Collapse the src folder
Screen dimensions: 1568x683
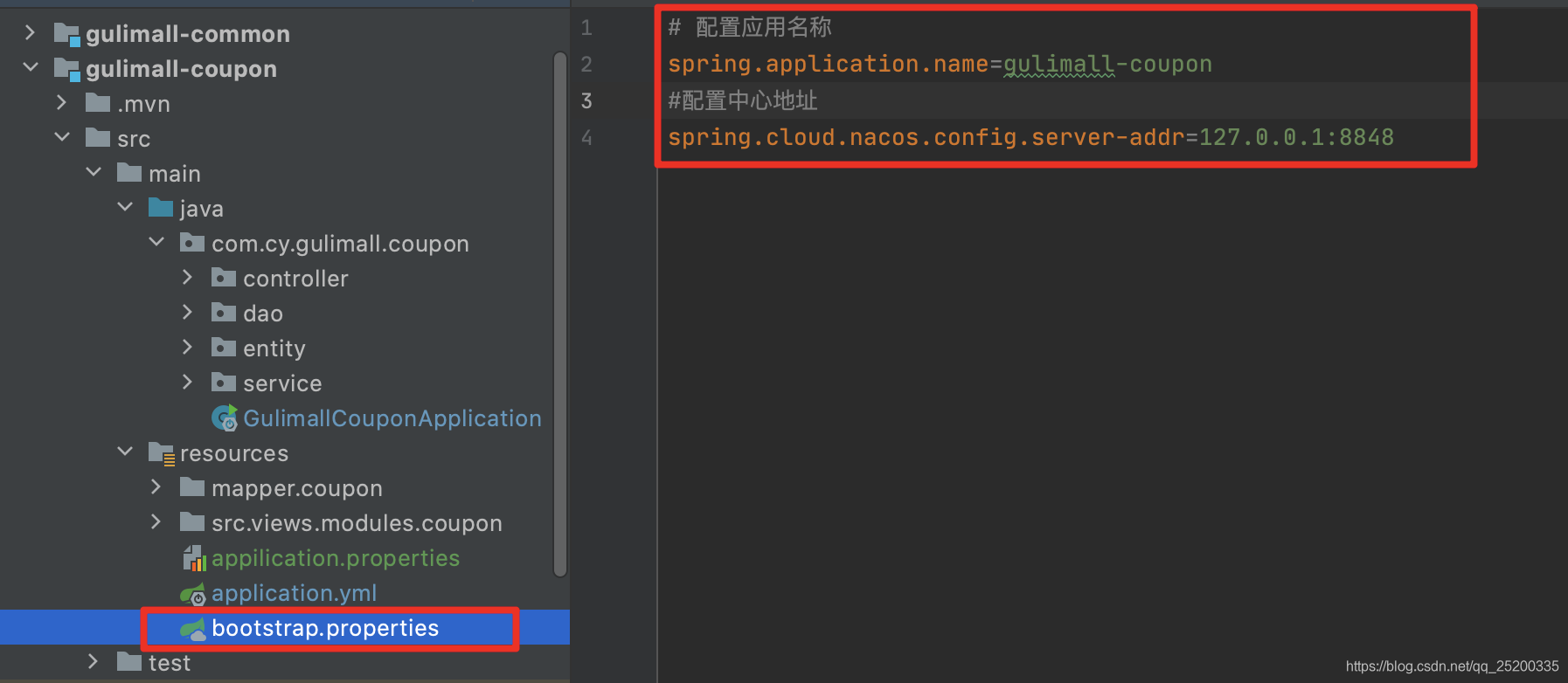tap(61, 137)
